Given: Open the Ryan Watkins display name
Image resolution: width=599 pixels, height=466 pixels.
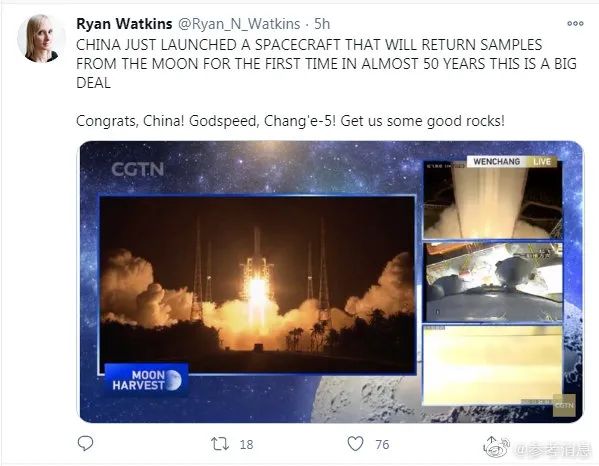Looking at the screenshot, I should click(124, 24).
